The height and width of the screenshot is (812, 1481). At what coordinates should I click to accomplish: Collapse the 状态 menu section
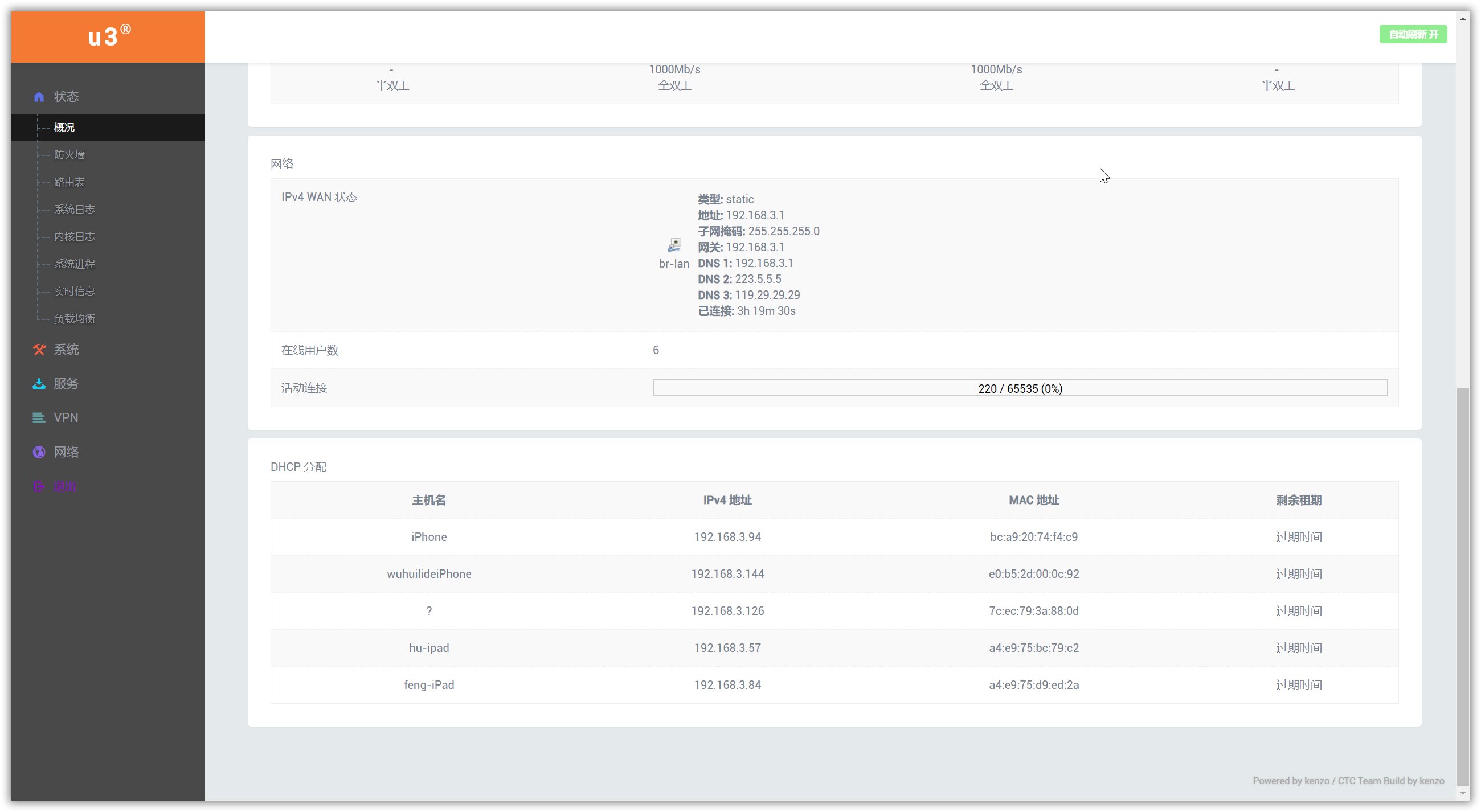(67, 97)
